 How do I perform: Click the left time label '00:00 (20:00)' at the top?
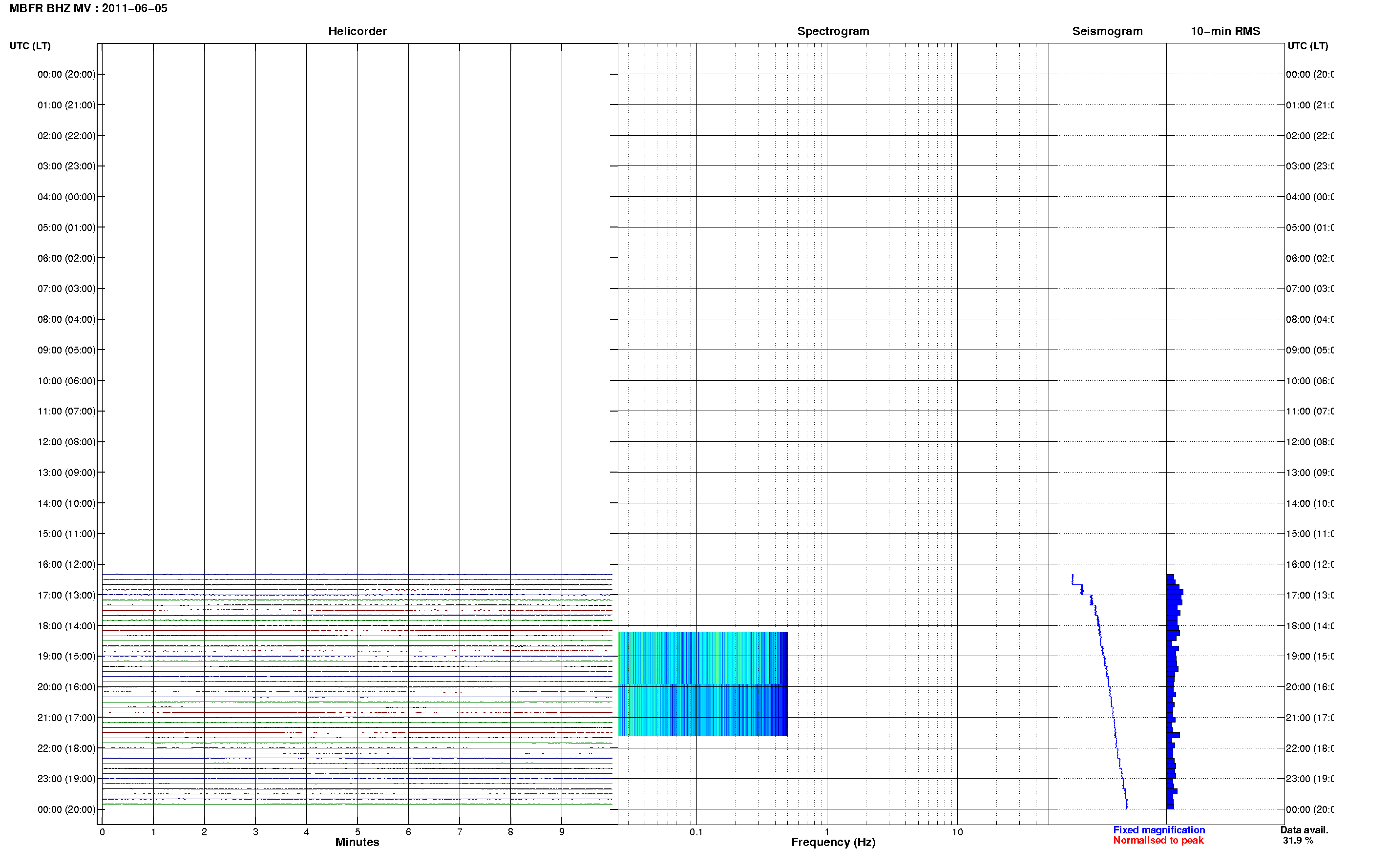[66, 74]
